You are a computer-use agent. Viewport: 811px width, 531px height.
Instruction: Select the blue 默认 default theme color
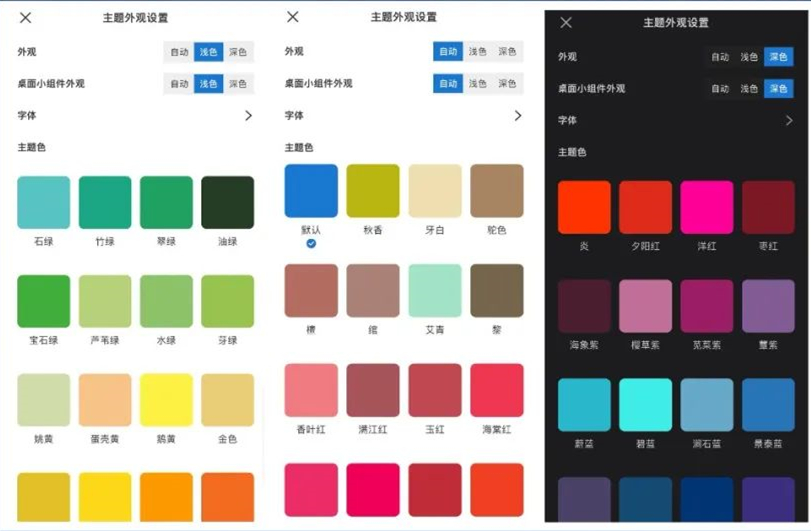tap(311, 191)
